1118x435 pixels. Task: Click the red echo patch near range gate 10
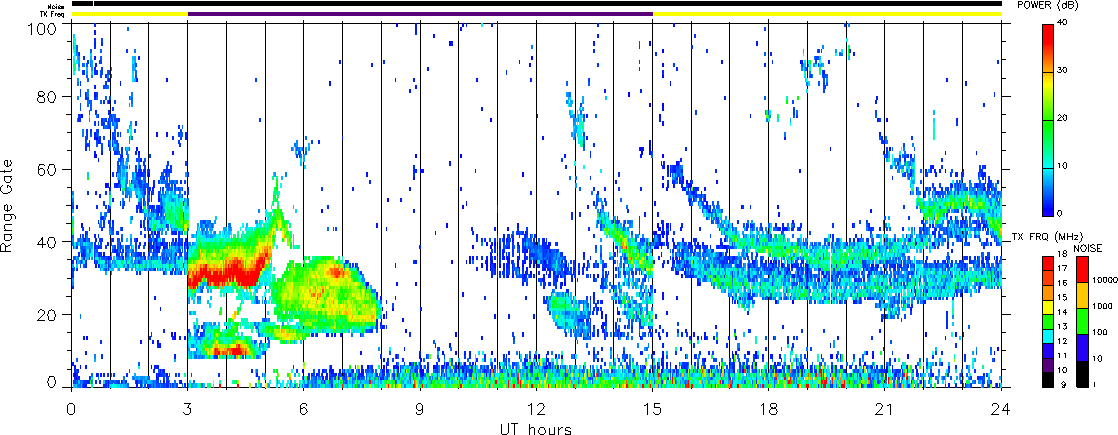click(x=232, y=350)
